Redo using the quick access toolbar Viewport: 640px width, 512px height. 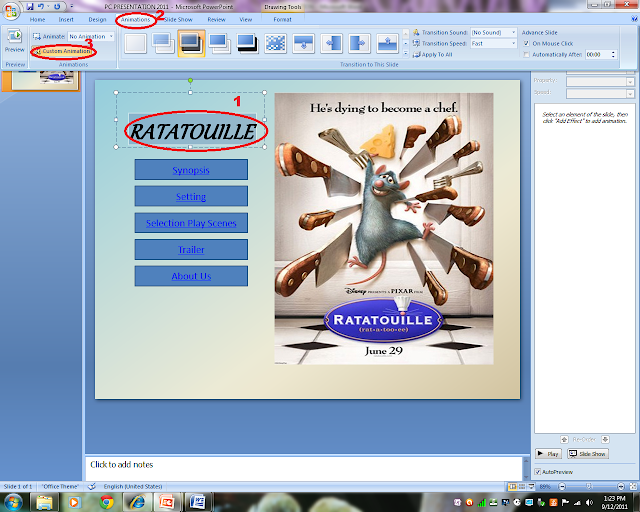(x=57, y=7)
